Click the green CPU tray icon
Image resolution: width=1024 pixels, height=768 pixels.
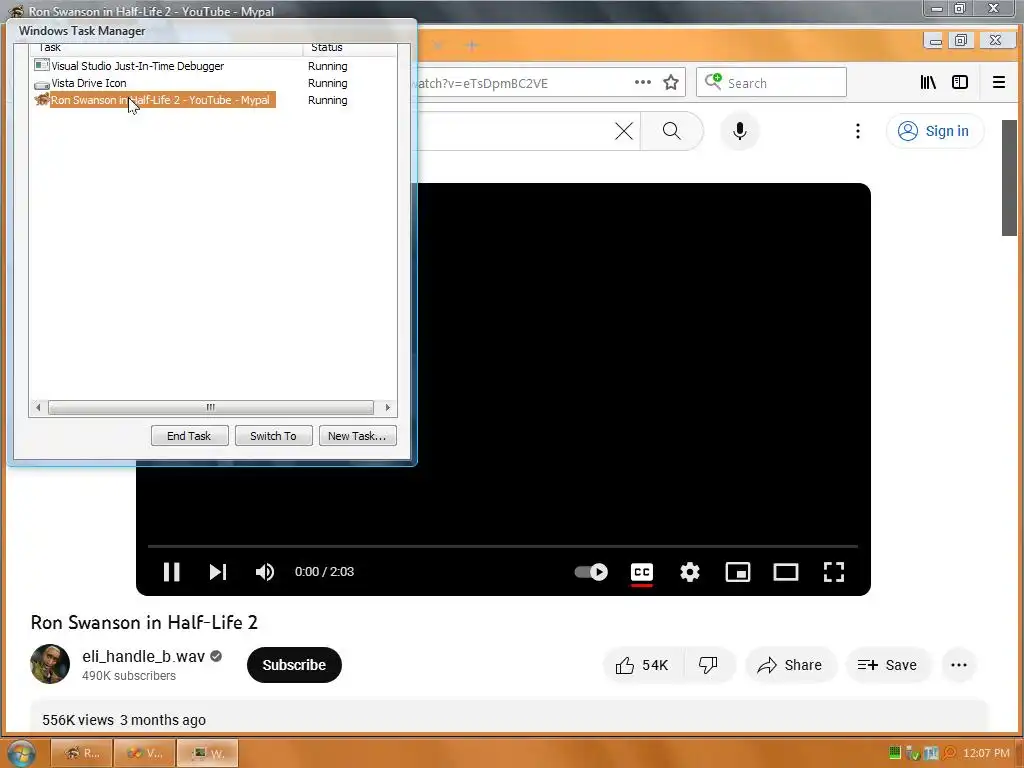click(x=895, y=753)
